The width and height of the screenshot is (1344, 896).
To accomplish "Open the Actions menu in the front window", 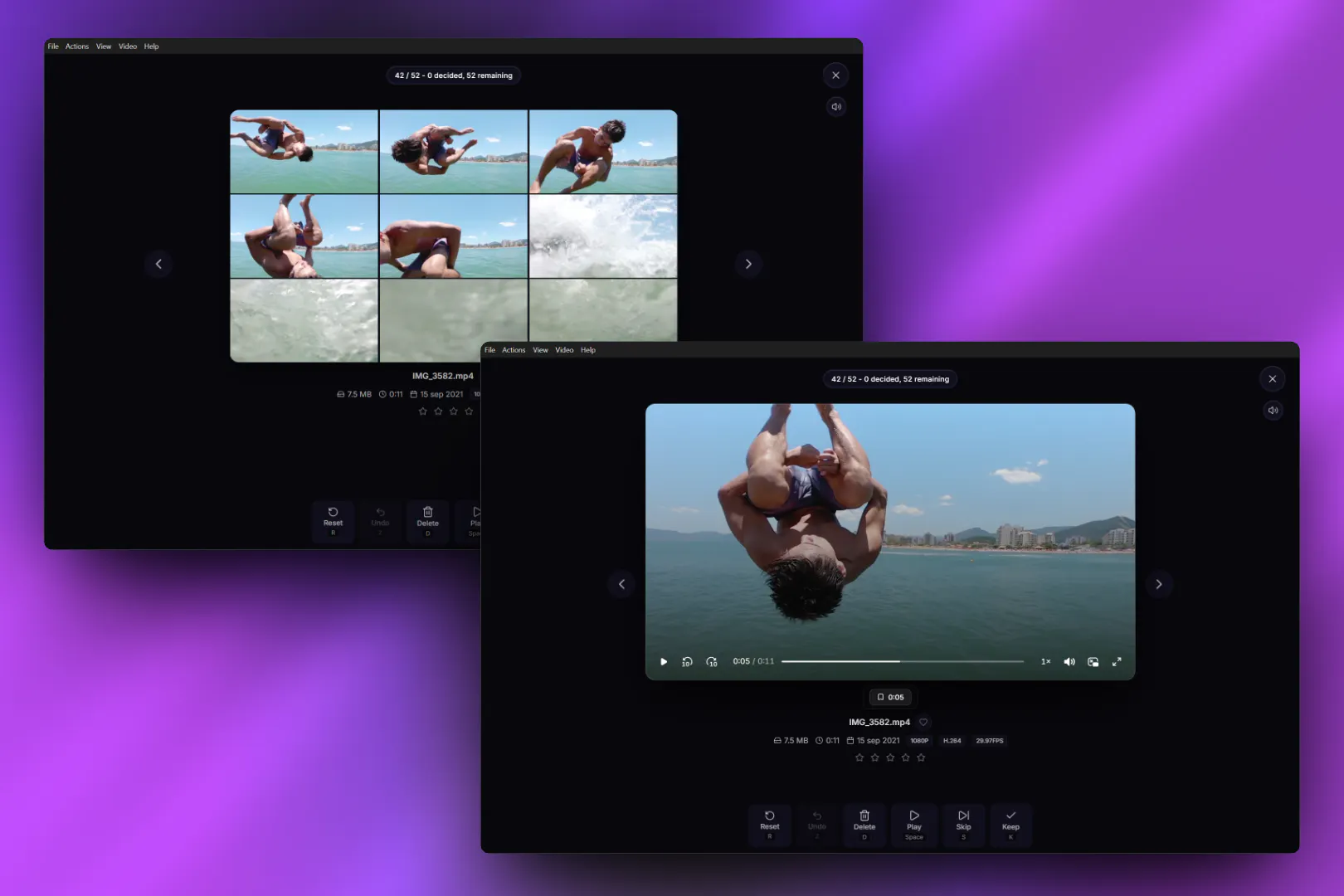I will coord(514,350).
